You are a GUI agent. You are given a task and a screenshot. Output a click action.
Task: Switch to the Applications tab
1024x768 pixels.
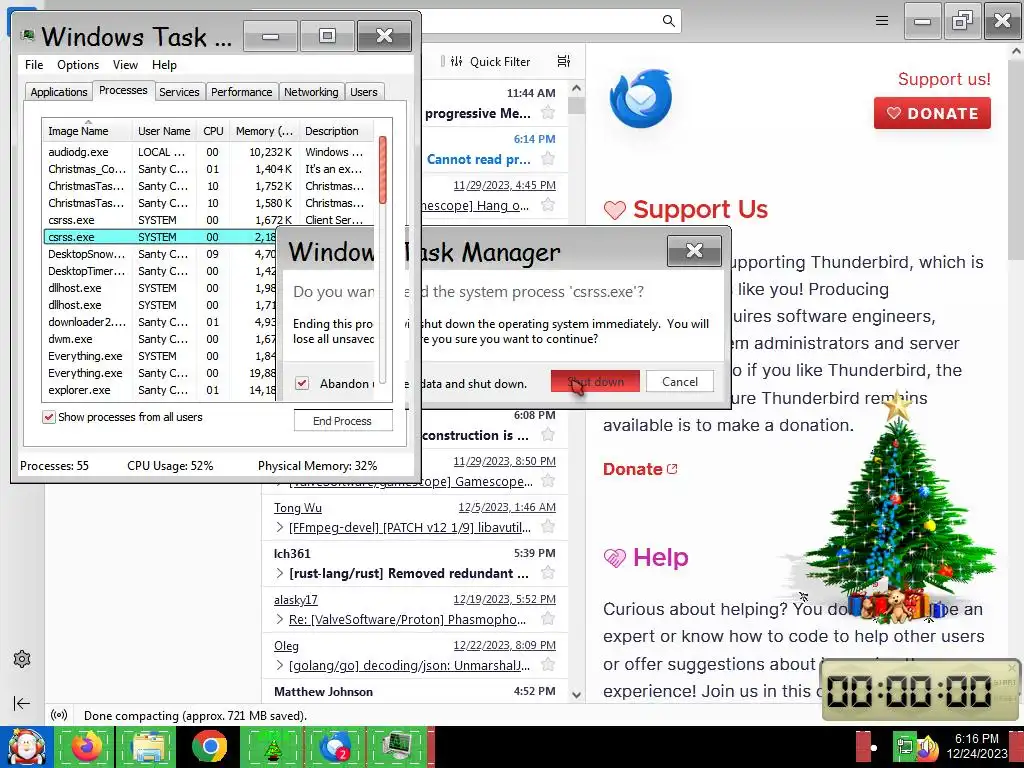pyautogui.click(x=59, y=92)
